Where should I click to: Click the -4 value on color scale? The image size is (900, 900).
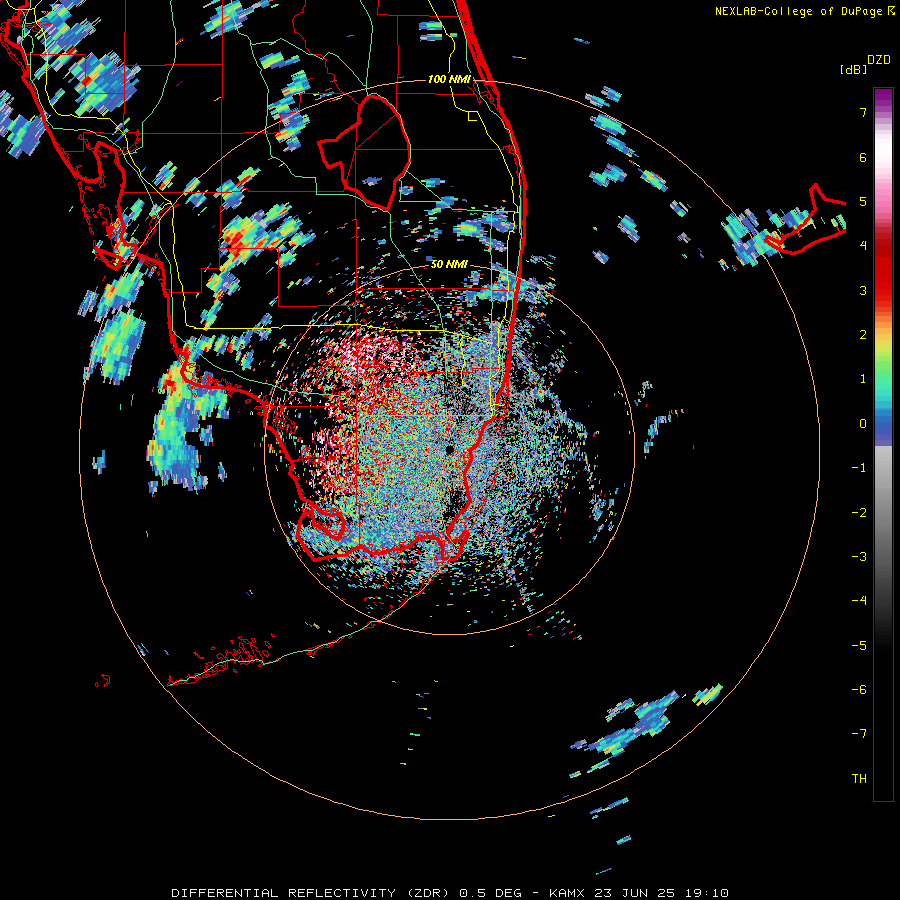coord(859,601)
